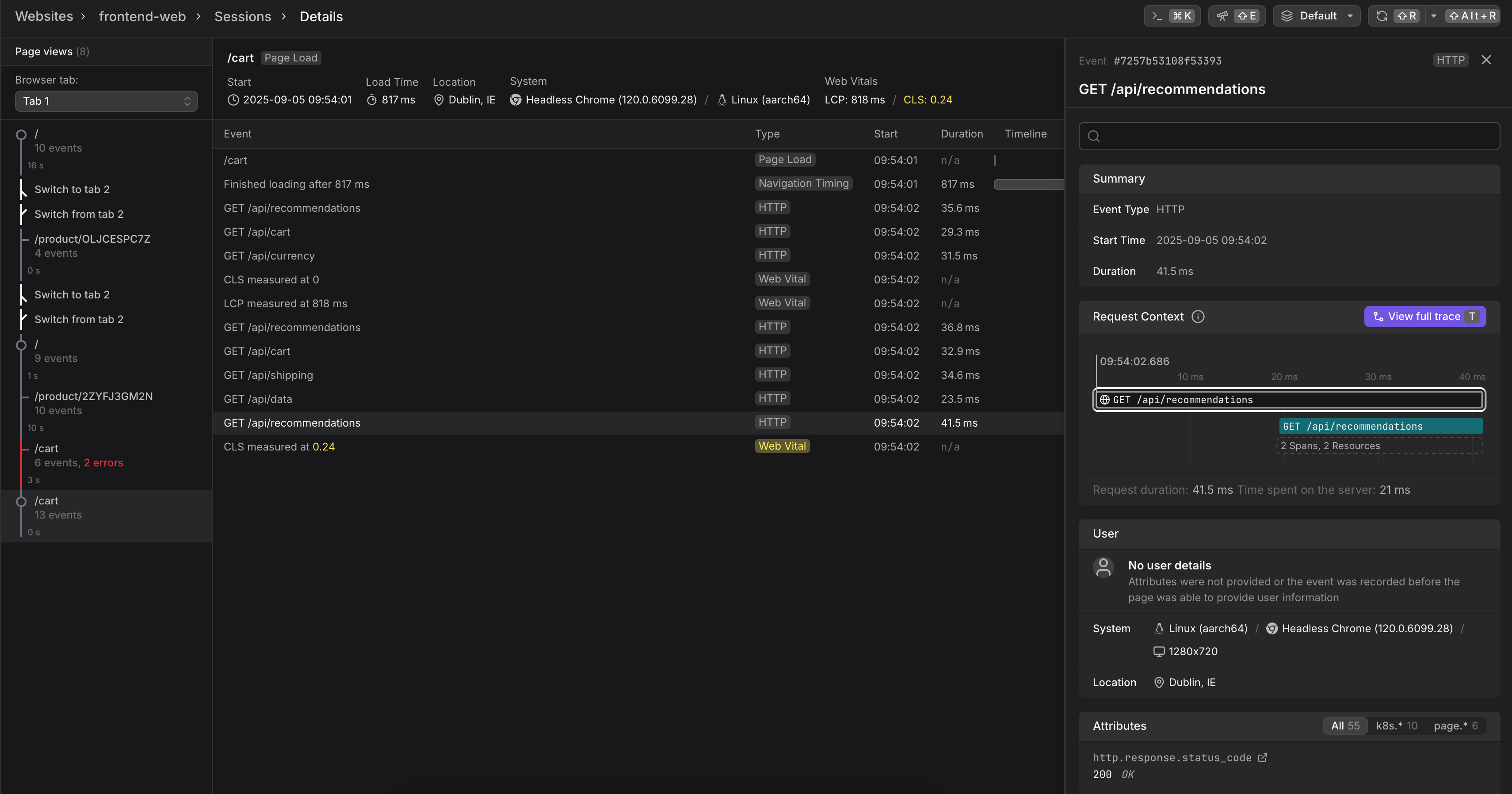Click the globe icon on GET /api/recommendations span

coord(1105,400)
